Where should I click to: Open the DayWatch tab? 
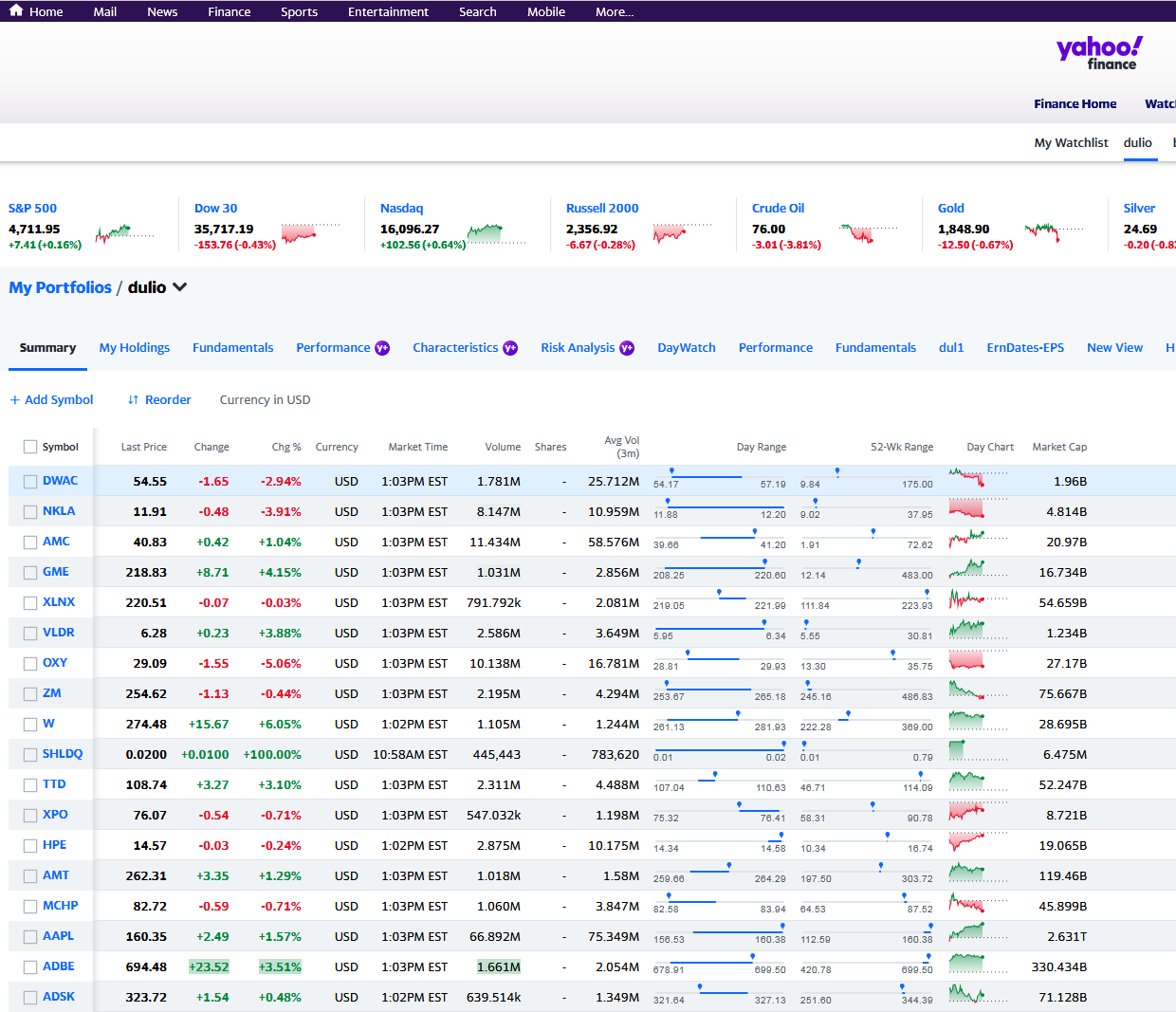686,348
